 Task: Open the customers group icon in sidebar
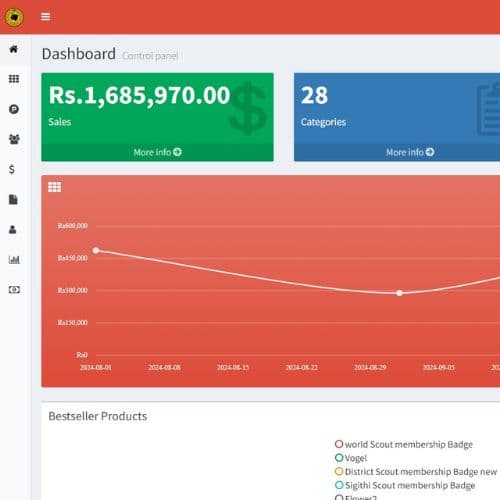click(14, 139)
